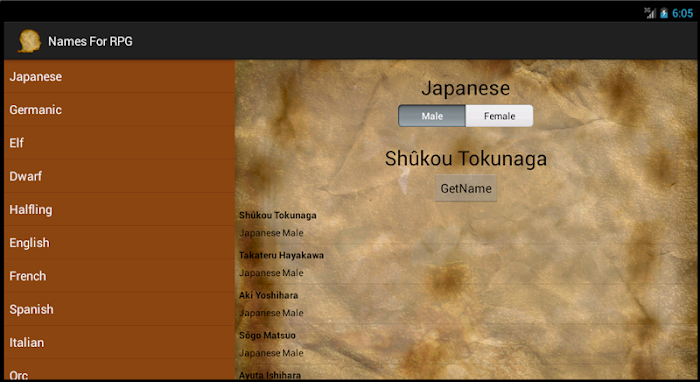Tap the large Shûkou Tokunaga generated name
This screenshot has width=700, height=382.
point(466,158)
